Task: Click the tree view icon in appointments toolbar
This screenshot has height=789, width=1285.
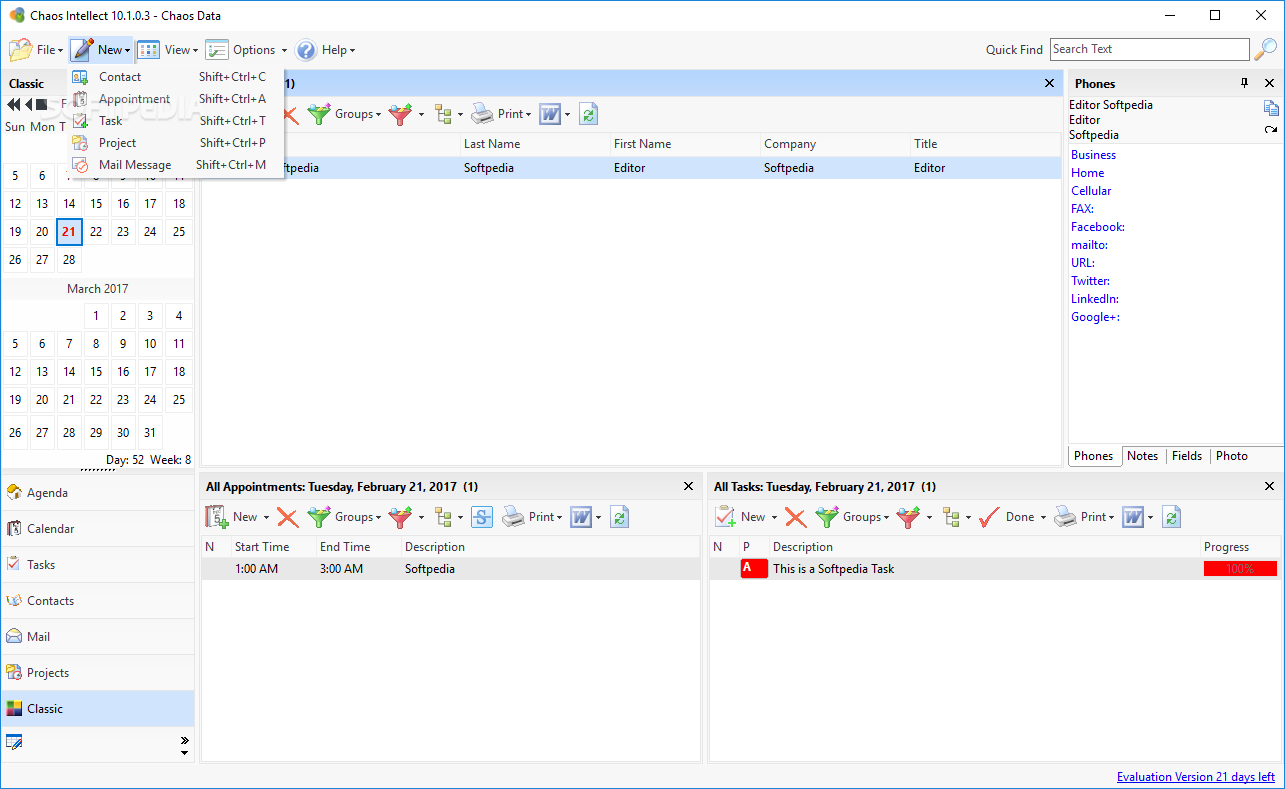Action: pyautogui.click(x=444, y=517)
